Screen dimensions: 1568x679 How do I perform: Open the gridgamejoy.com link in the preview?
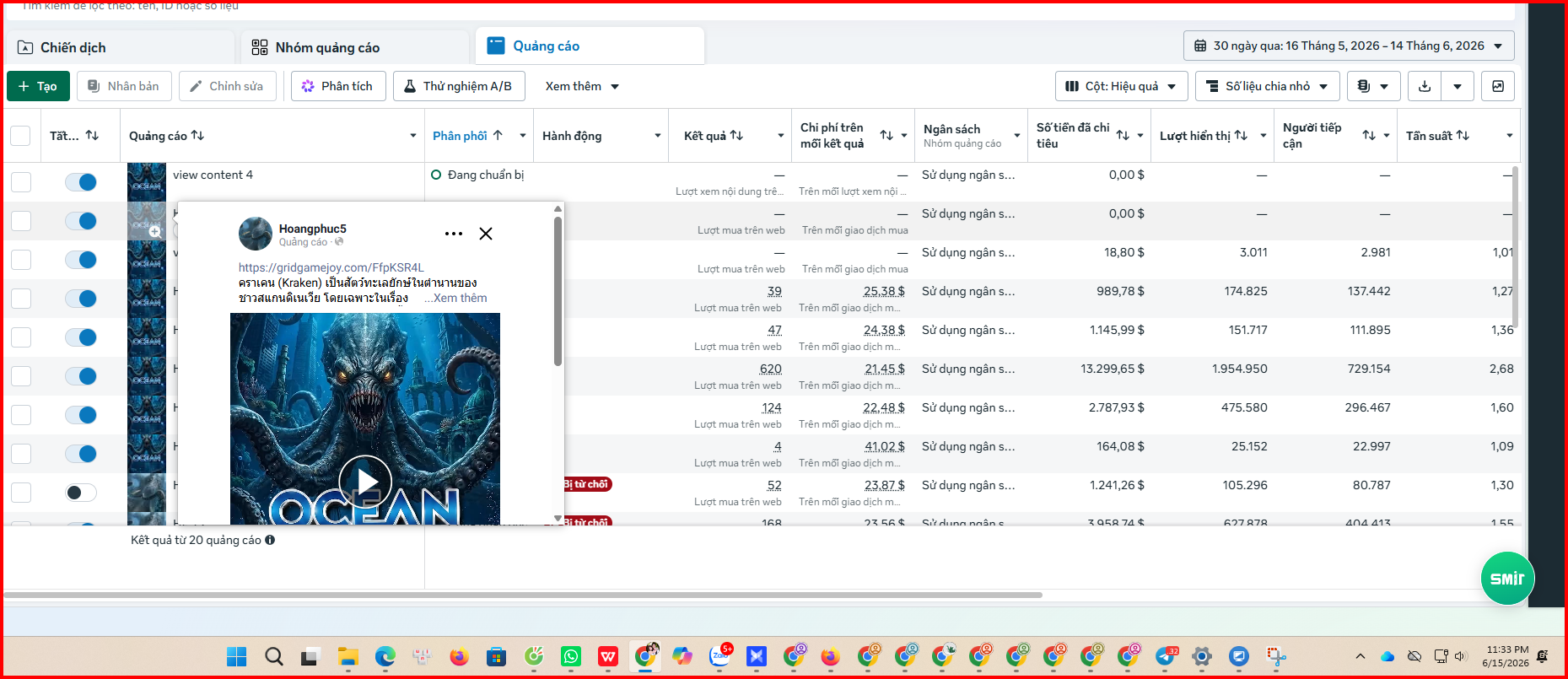(331, 267)
